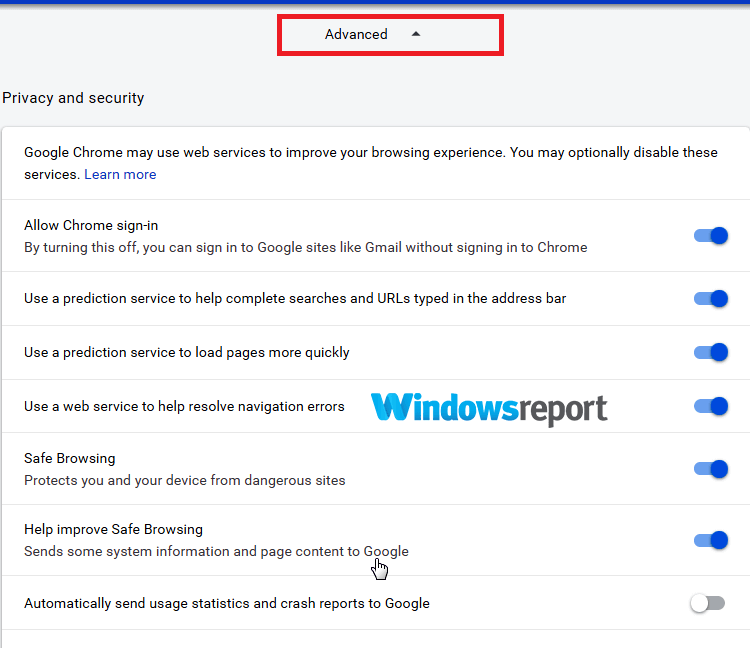Viewport: 750px width, 648px height.
Task: Open the Learn more link
Action: click(120, 175)
